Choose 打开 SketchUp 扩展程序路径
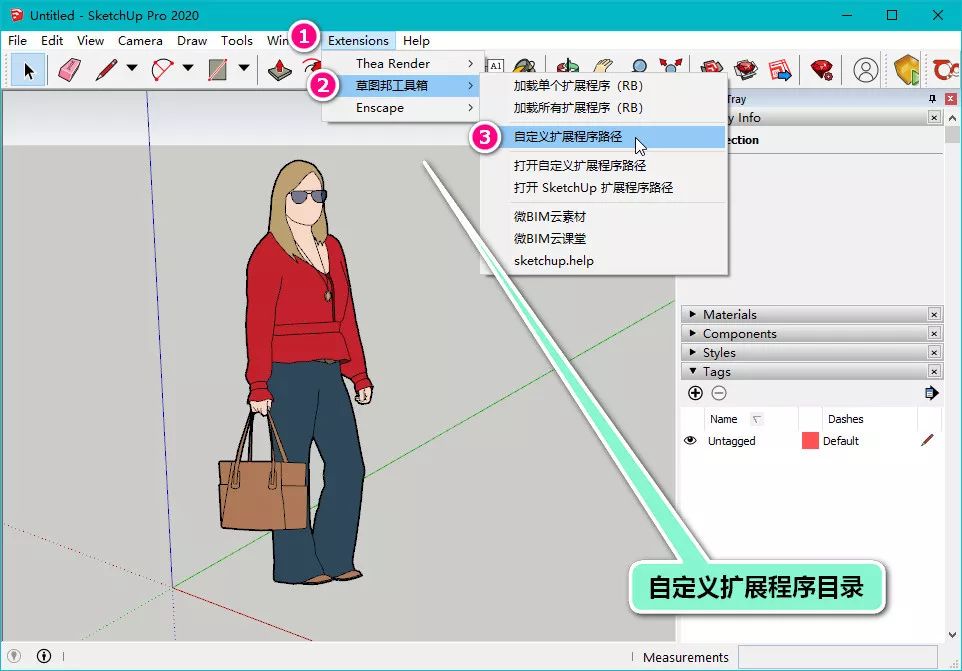 coord(604,187)
